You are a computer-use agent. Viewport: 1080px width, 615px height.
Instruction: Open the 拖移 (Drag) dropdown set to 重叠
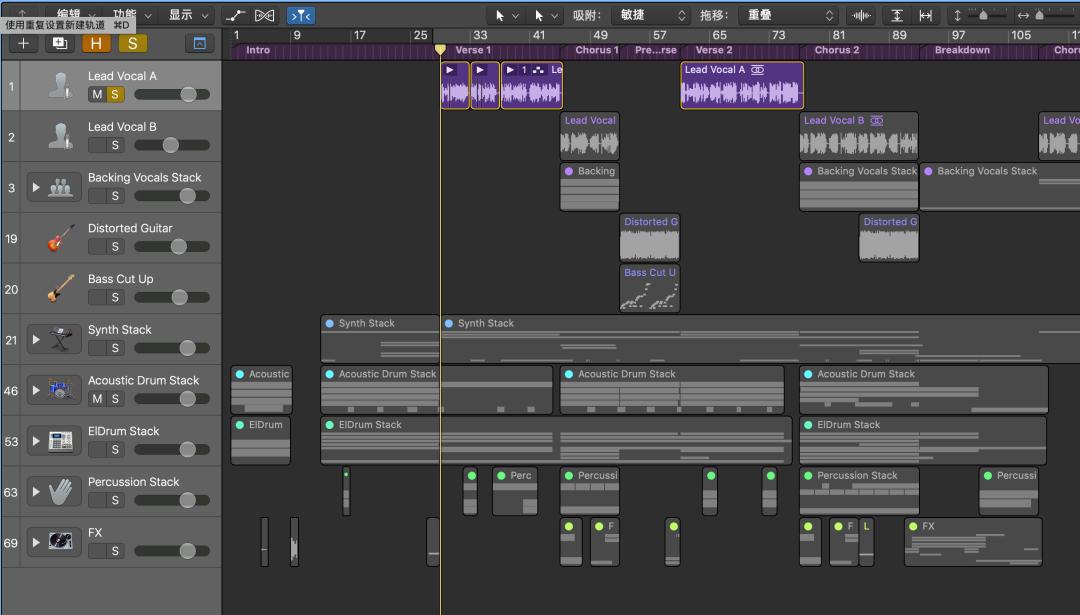click(x=788, y=15)
